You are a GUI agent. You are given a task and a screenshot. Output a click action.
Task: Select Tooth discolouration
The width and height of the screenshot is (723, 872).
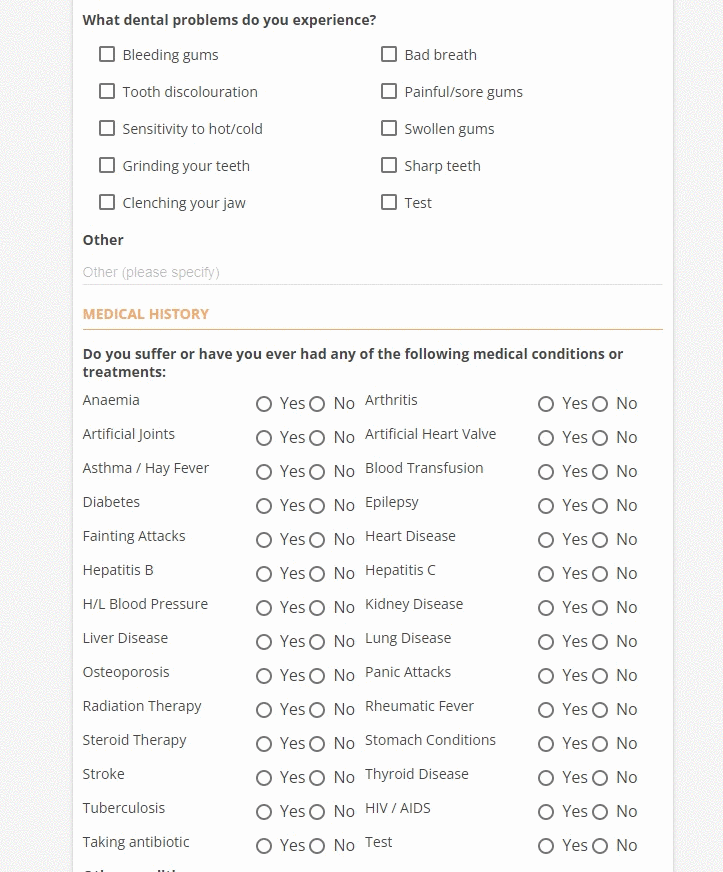107,91
